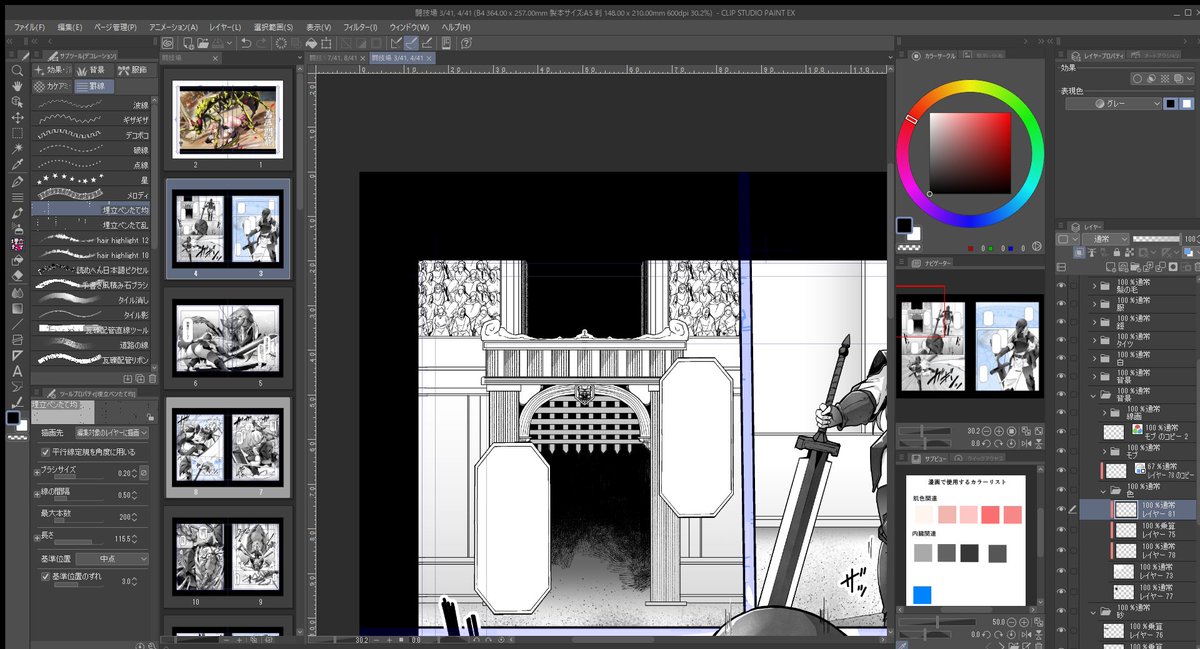Select the 罫線 sub tool group
1200x649 pixels.
[95, 87]
